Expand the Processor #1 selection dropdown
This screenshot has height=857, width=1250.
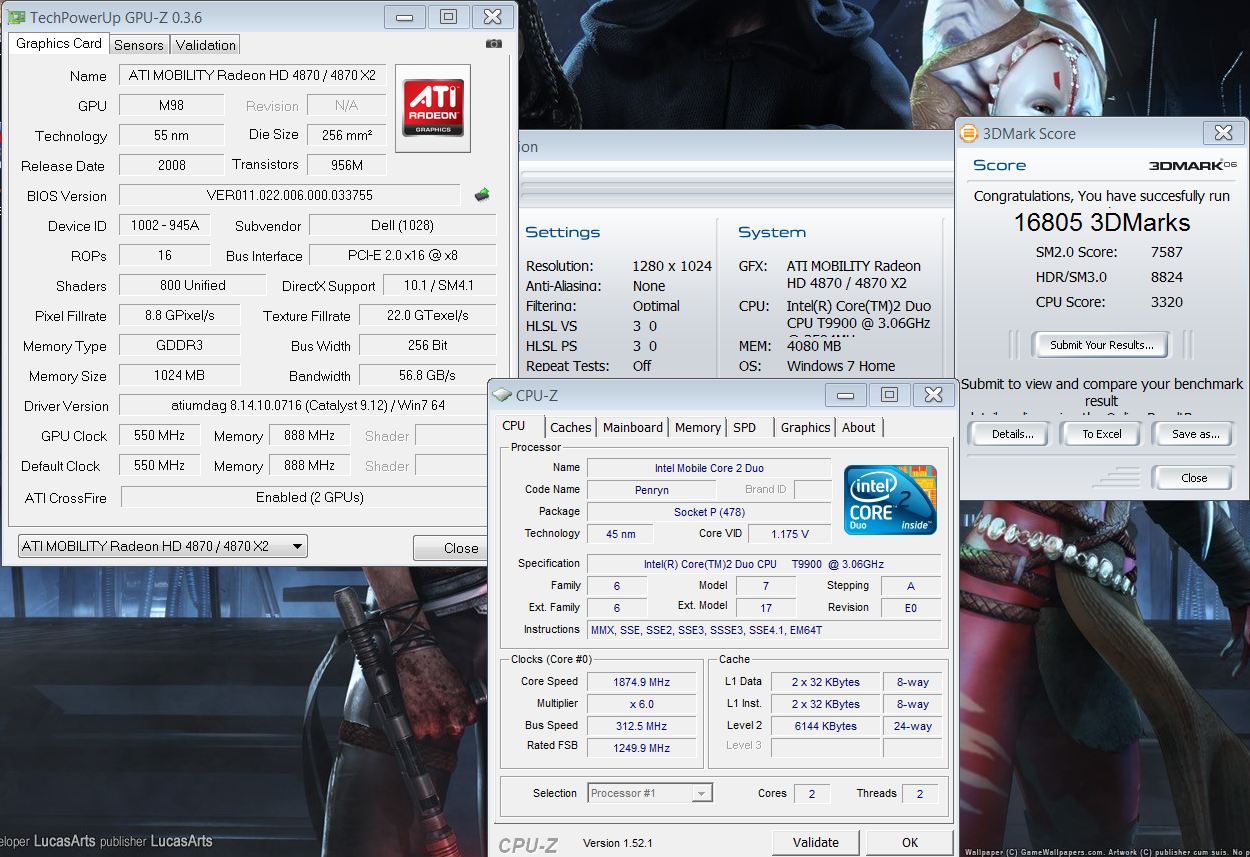(x=650, y=793)
